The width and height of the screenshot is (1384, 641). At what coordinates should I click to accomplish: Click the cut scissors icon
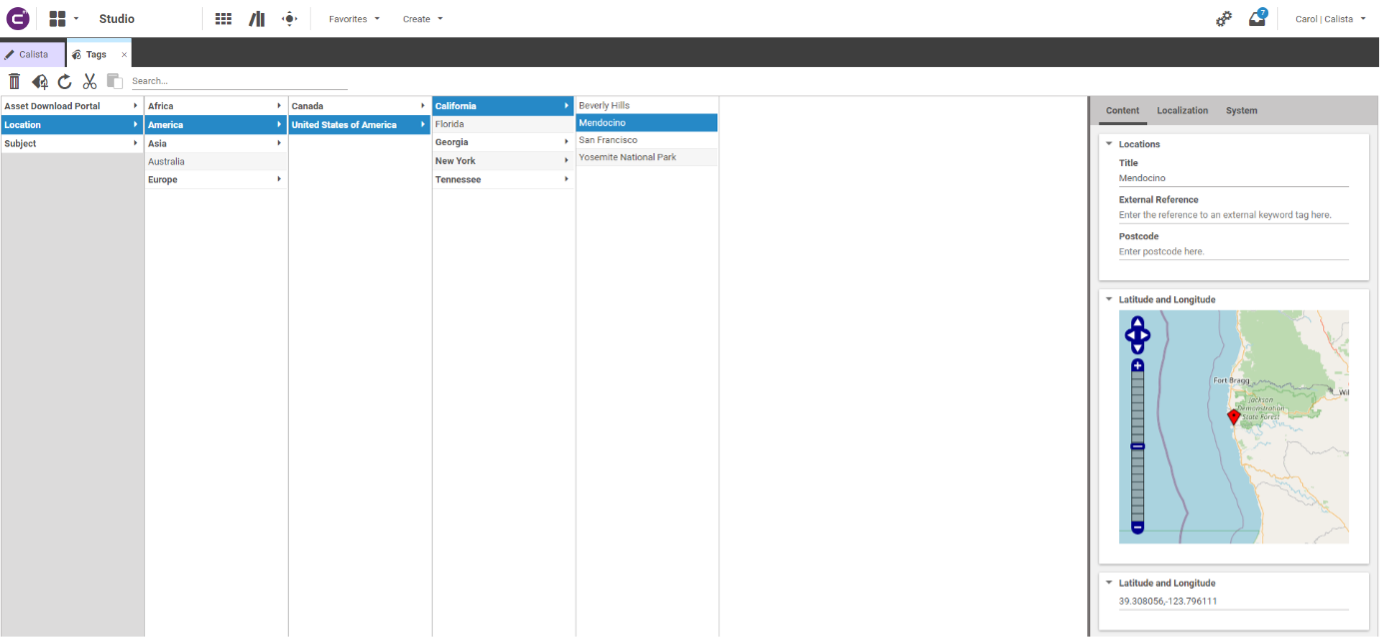tap(90, 81)
